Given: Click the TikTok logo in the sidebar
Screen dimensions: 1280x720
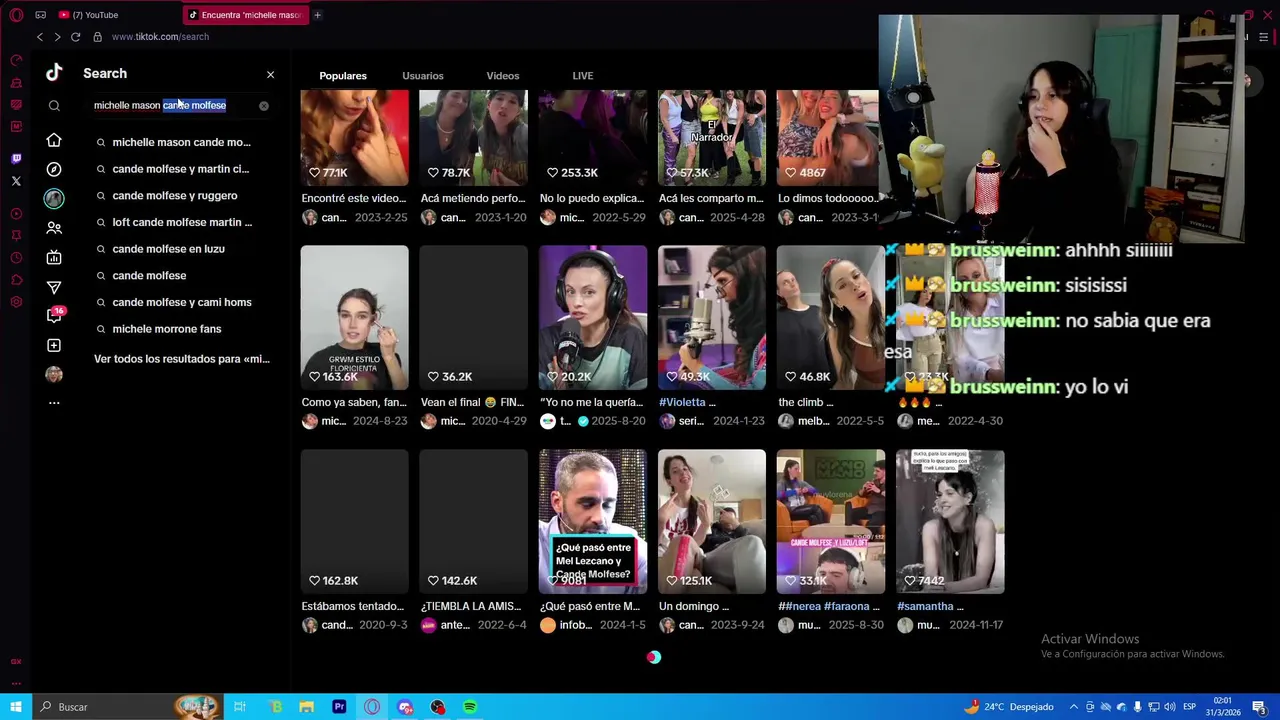Looking at the screenshot, I should click(x=54, y=72).
